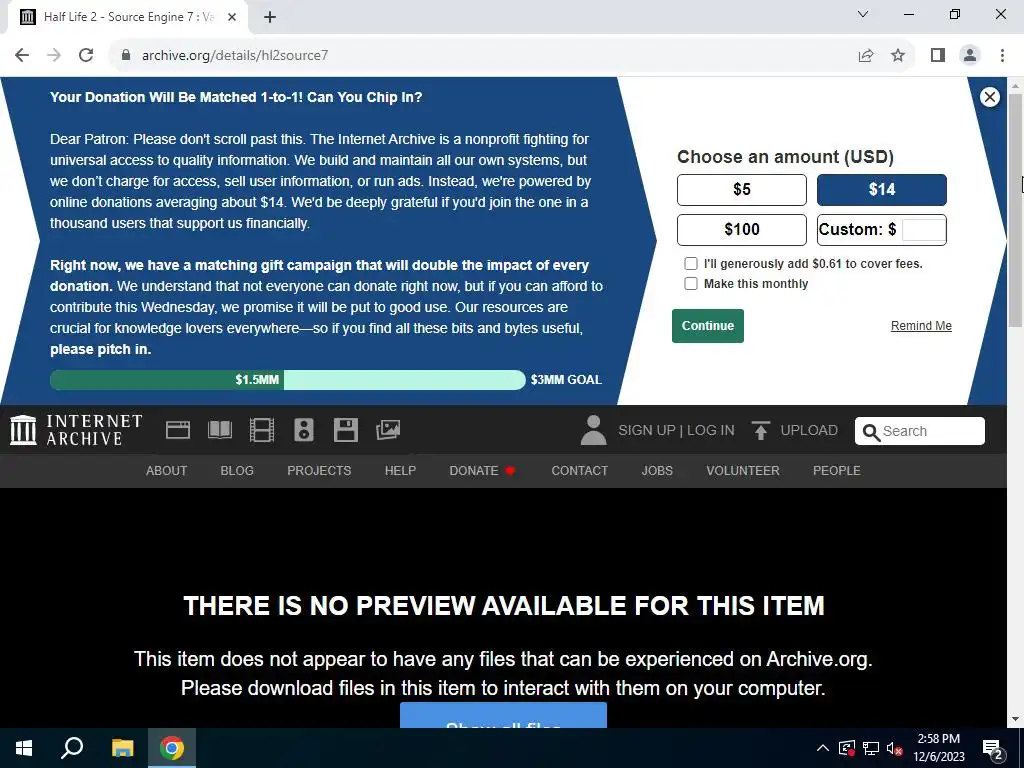Click the upload arrow icon
Image resolution: width=1024 pixels, height=768 pixels.
coord(760,430)
